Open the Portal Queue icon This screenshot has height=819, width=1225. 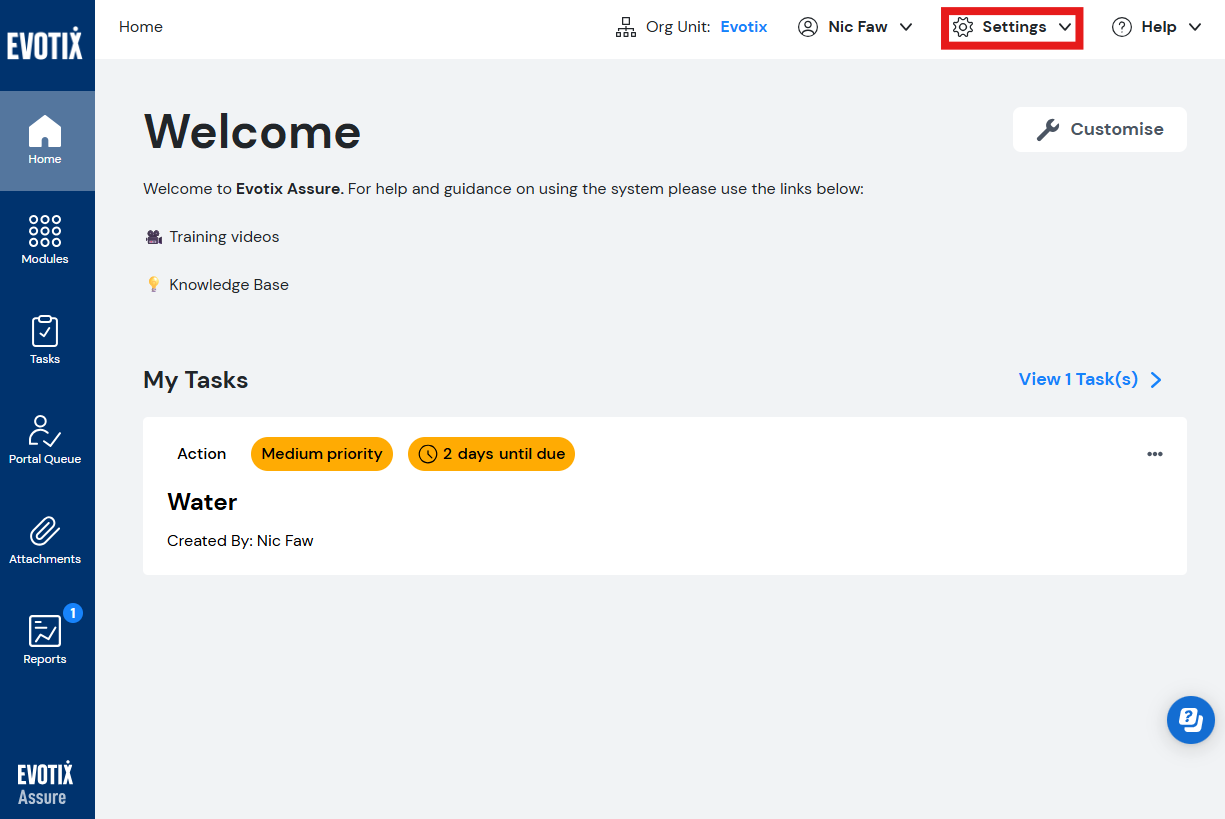pyautogui.click(x=45, y=430)
